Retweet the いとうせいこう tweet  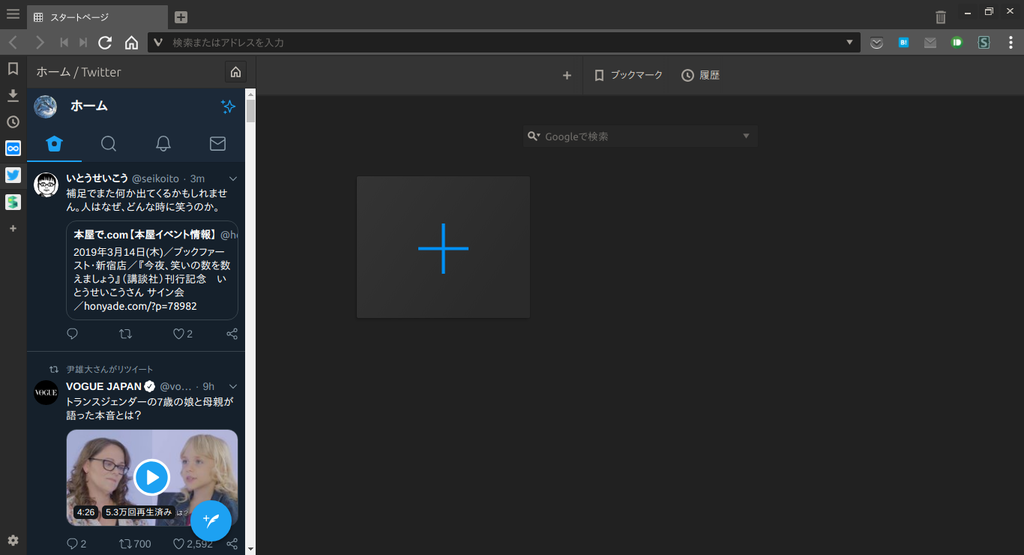coord(125,334)
